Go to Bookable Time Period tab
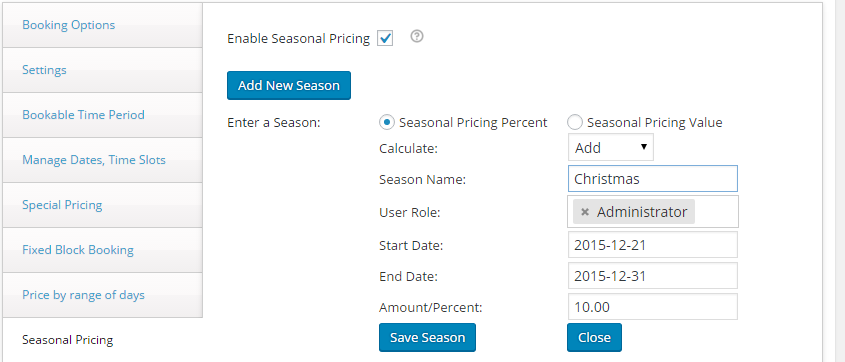Viewport: 845px width, 362px height. click(x=102, y=115)
